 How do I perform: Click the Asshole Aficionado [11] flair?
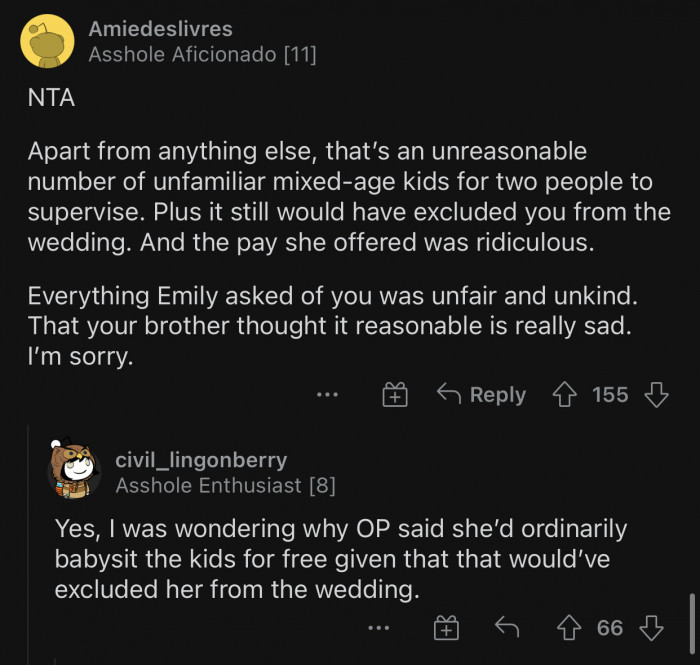pos(202,55)
